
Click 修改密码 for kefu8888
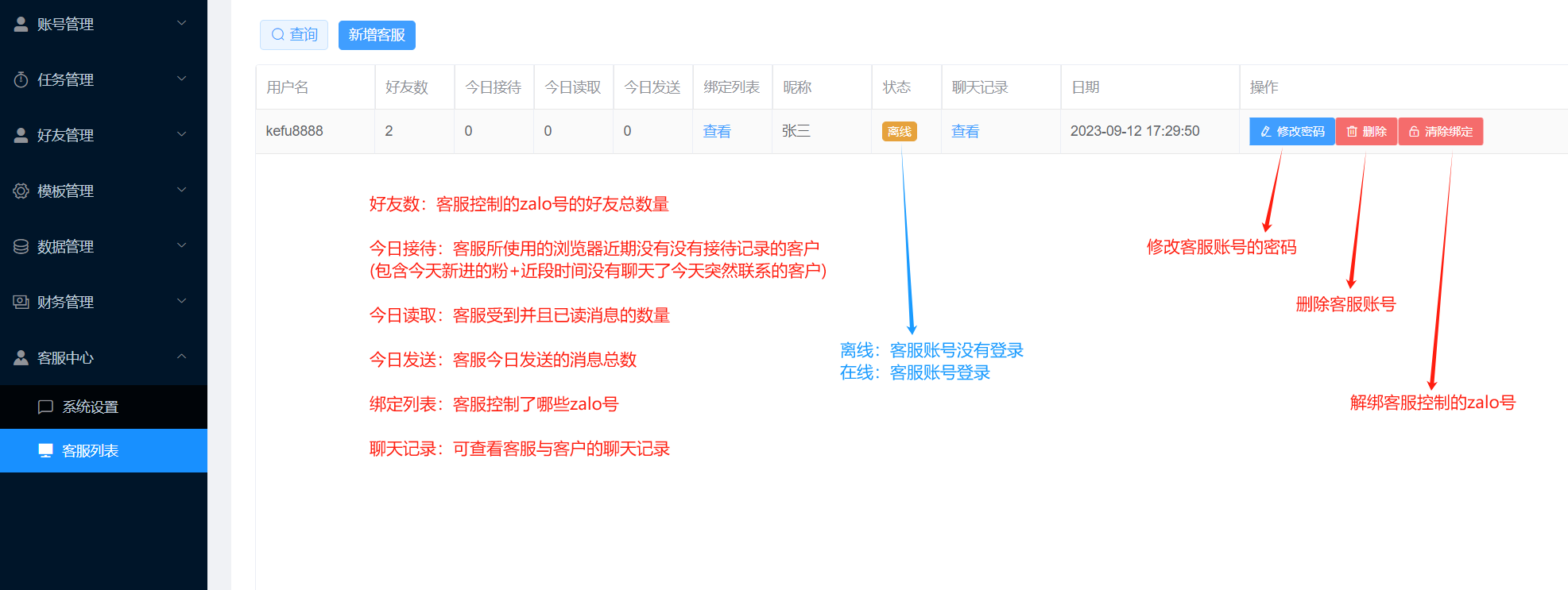point(1291,132)
